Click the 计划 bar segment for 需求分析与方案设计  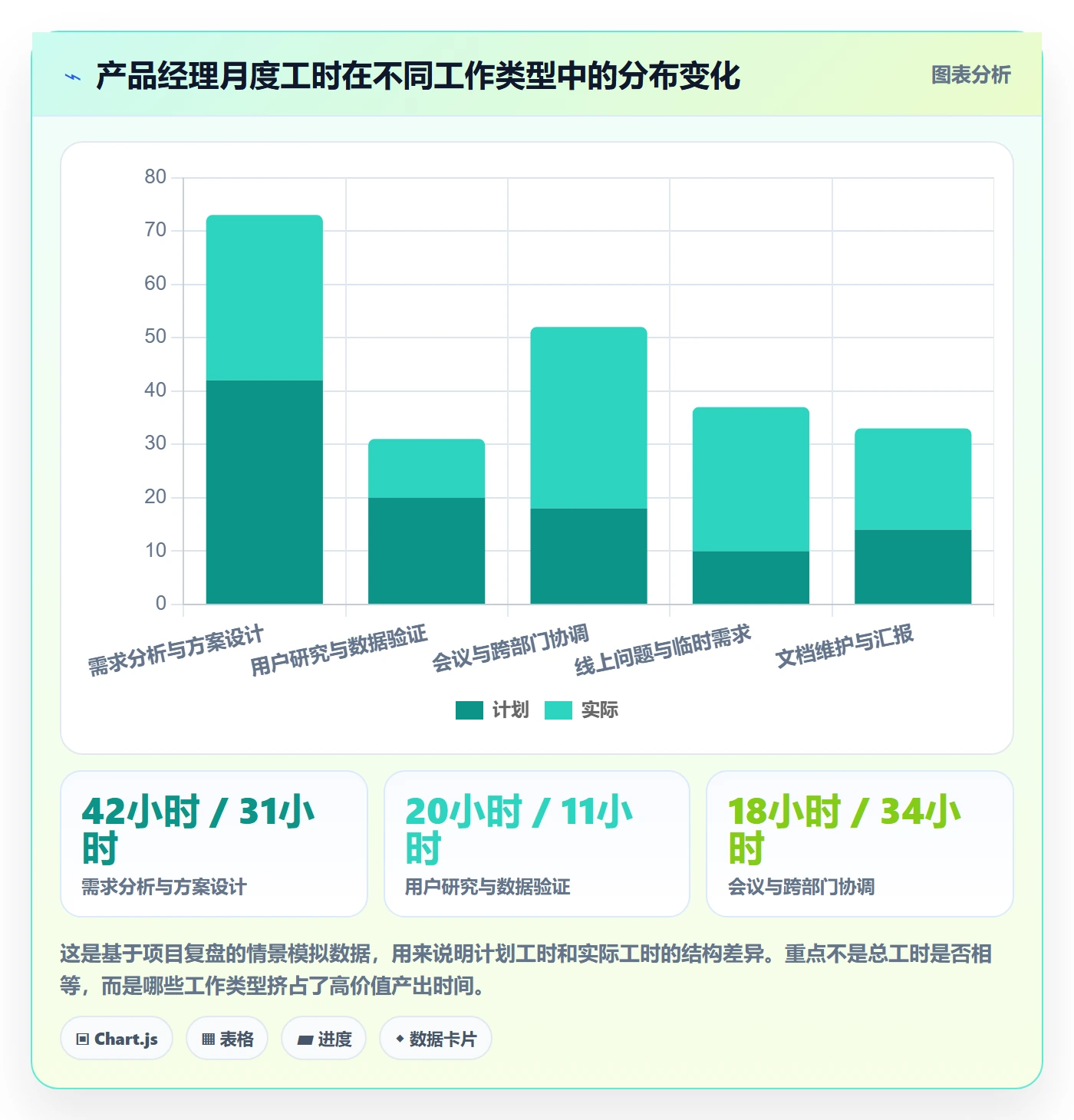(265, 492)
